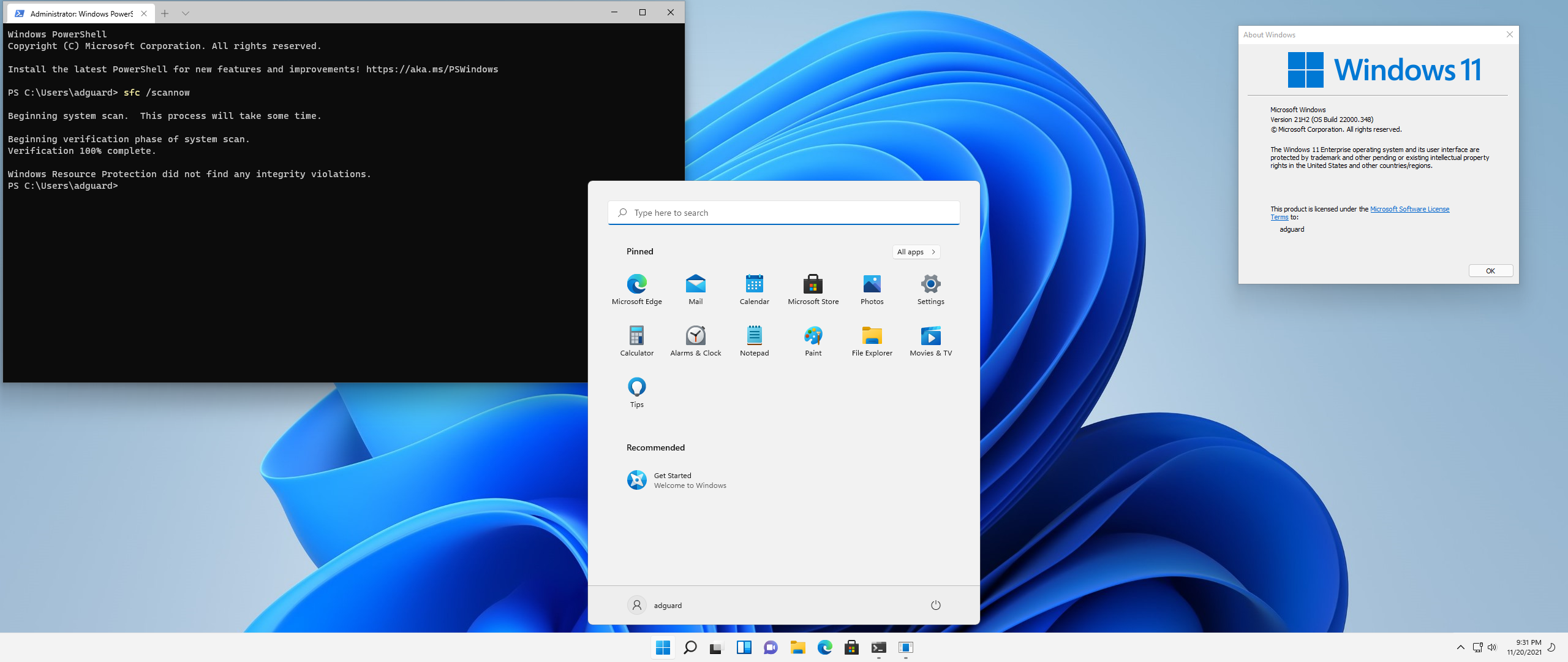1568x662 pixels.
Task: Launch Calculator from Start menu
Action: [636, 340]
